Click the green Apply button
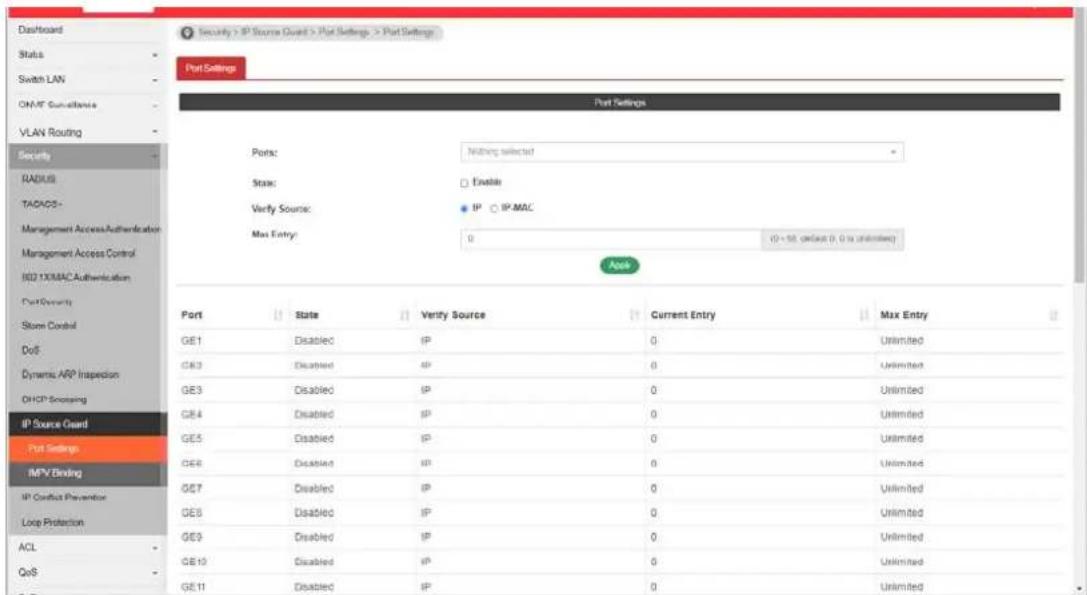This screenshot has height=595, width=1087. tap(619, 266)
